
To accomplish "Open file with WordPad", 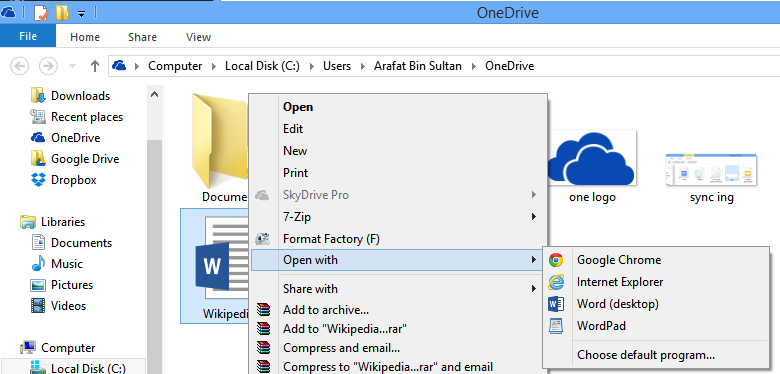I will coord(656,326).
